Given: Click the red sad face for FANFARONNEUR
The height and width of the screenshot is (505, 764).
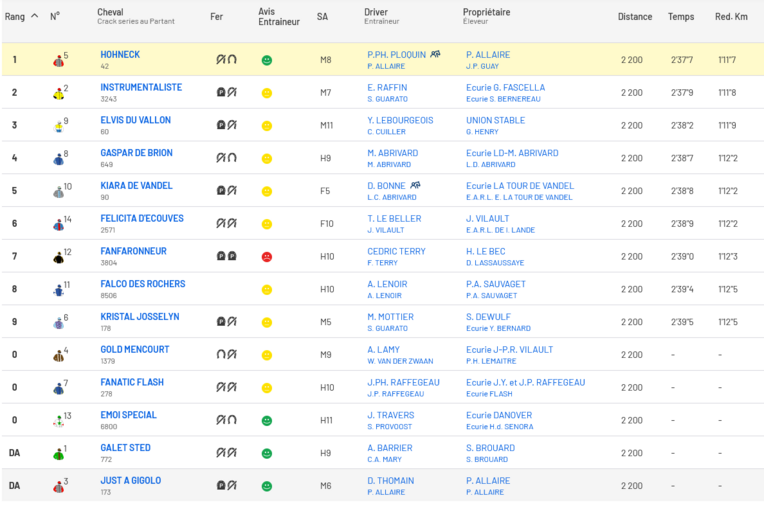Looking at the screenshot, I should 266,257.
